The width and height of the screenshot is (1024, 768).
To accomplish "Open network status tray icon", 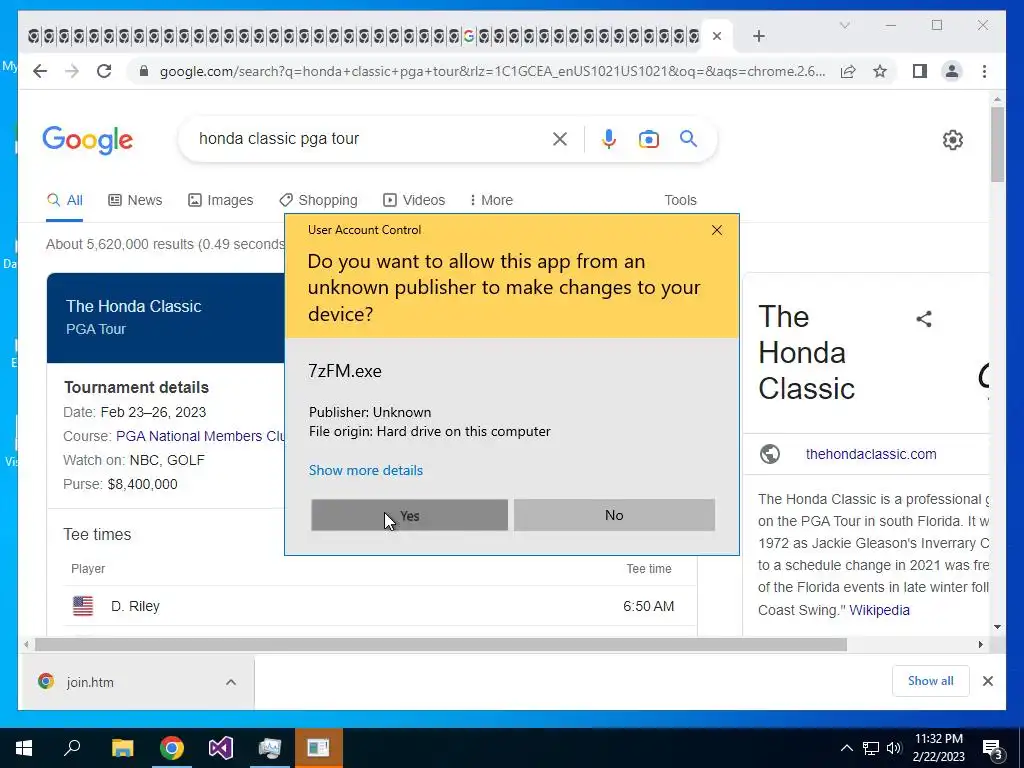I will (871, 748).
